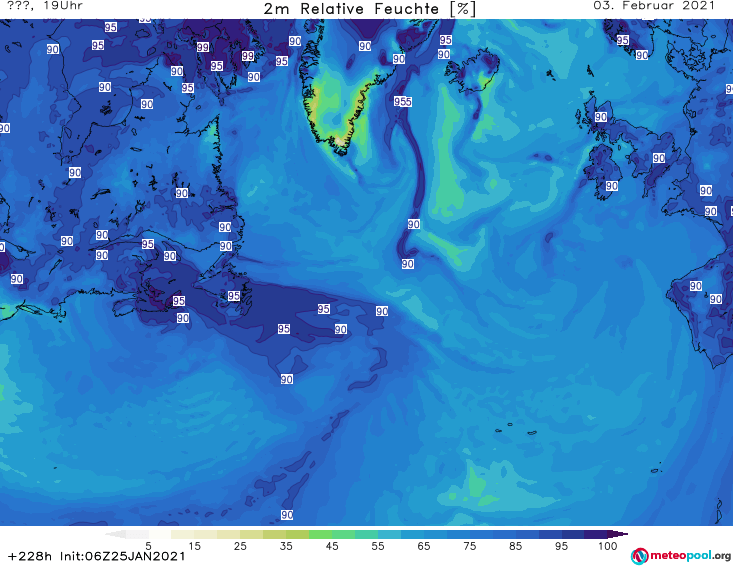Click the legend value "75"
The height and width of the screenshot is (566, 733).
(469, 545)
